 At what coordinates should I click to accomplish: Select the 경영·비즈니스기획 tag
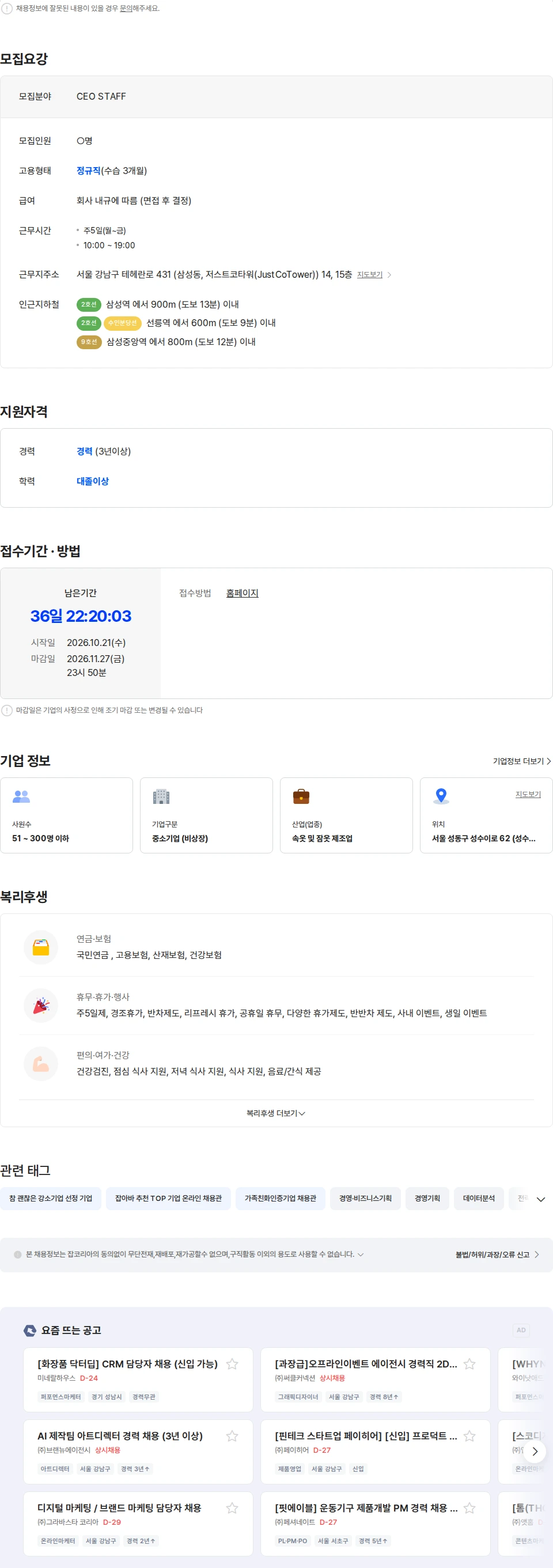365,1199
